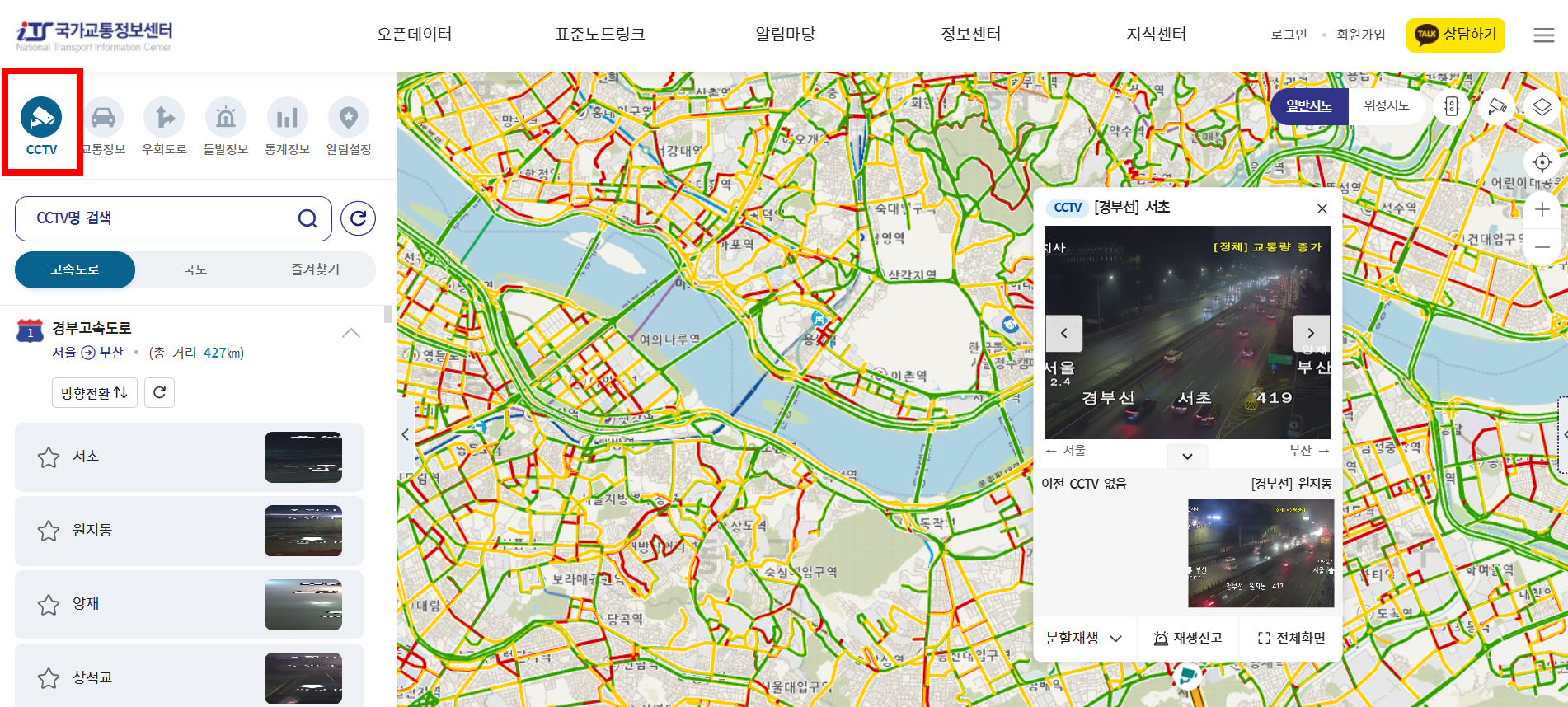Open 우회도로 detour road icon
Viewport: 1568px width, 707px height.
click(164, 125)
